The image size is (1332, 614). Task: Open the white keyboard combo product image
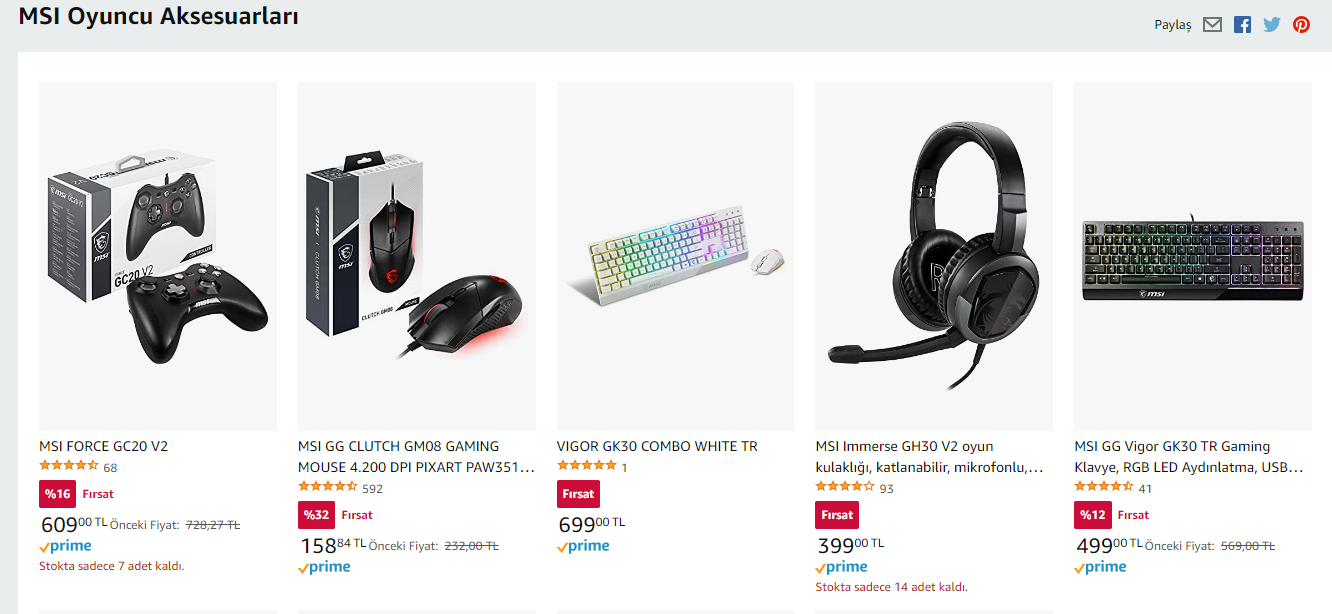(675, 256)
